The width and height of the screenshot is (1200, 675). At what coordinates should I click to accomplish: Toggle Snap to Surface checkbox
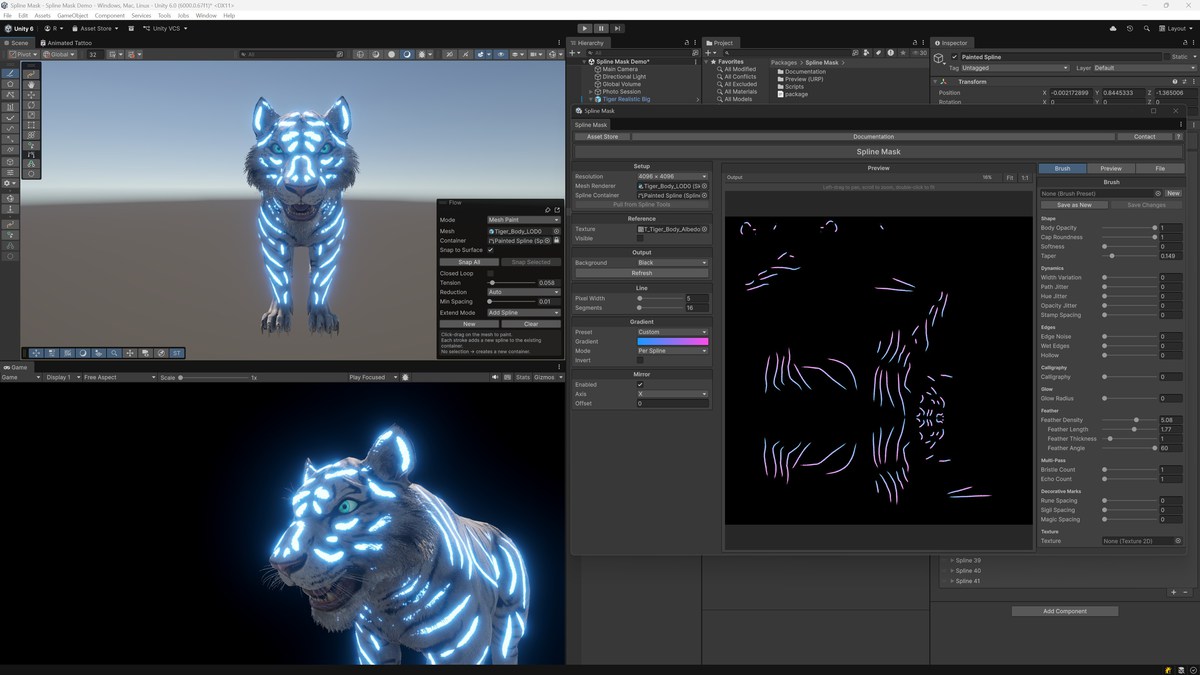click(490, 250)
